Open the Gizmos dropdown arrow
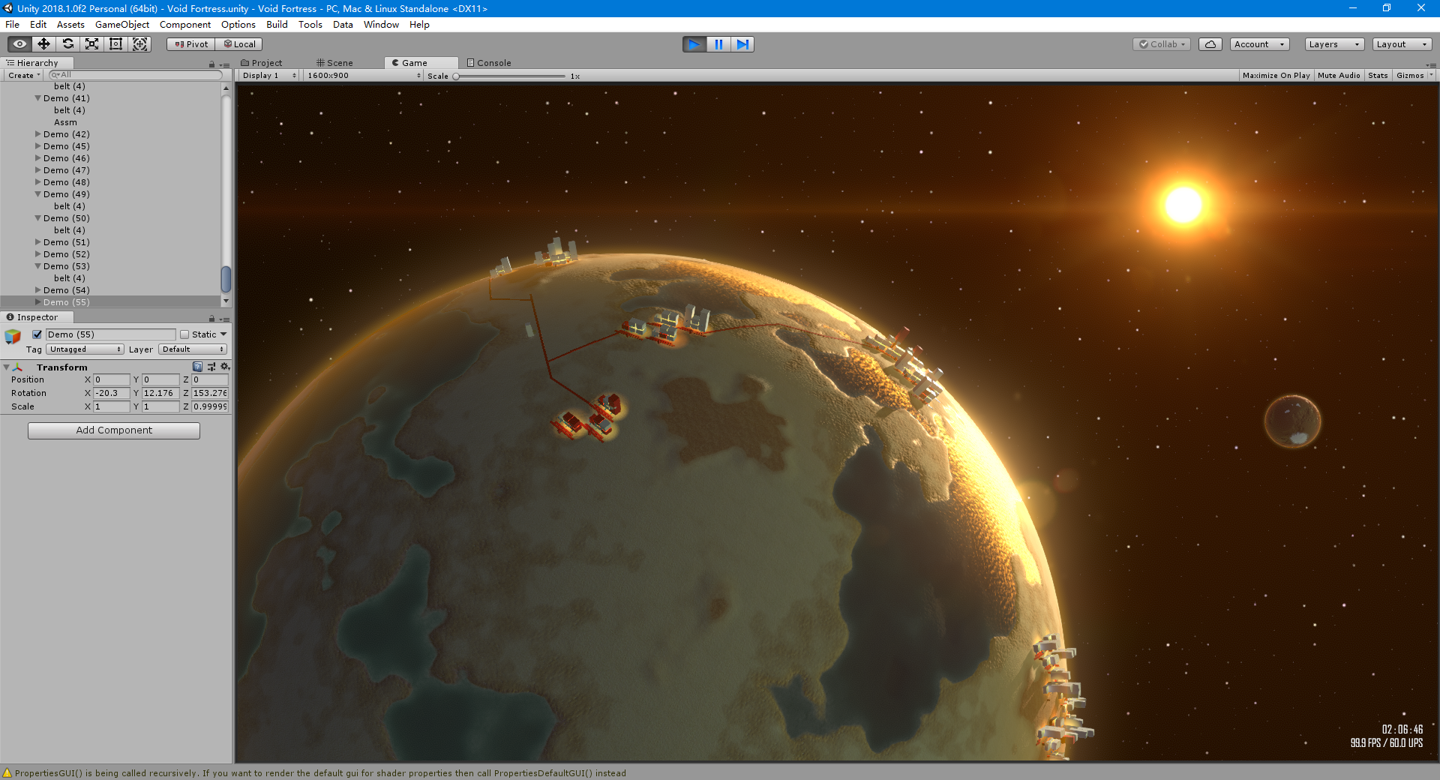Viewport: 1440px width, 780px height. (x=1431, y=76)
